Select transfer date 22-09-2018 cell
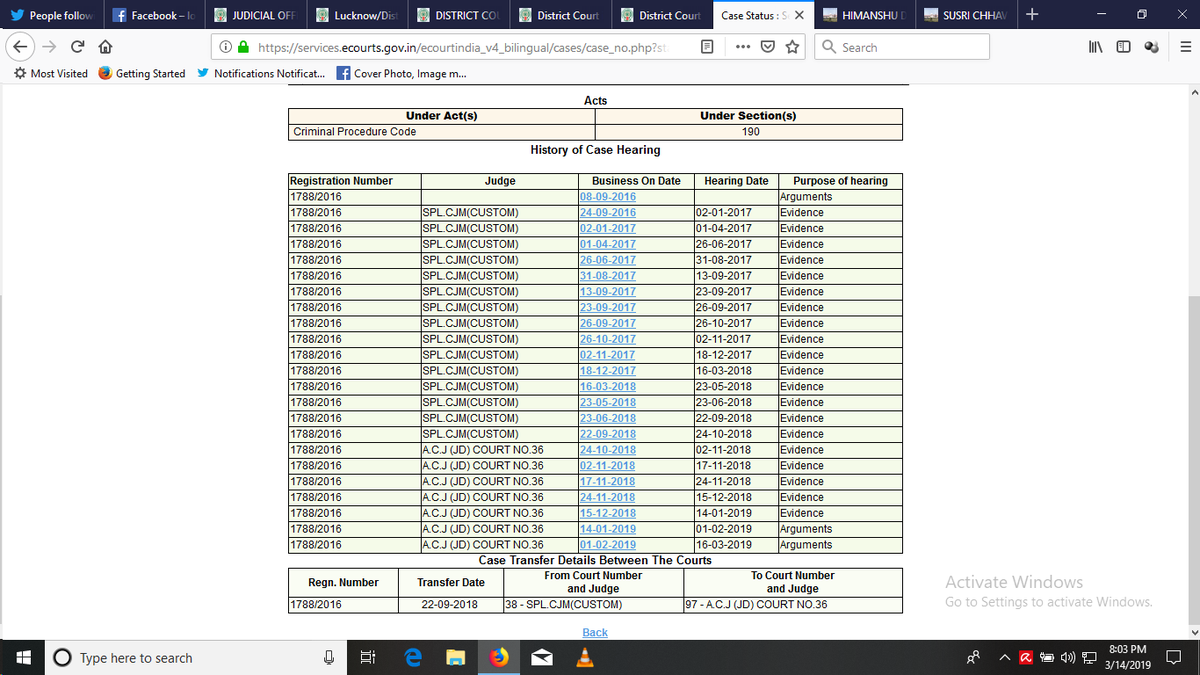Screen dimensions: 1200x675 point(451,605)
